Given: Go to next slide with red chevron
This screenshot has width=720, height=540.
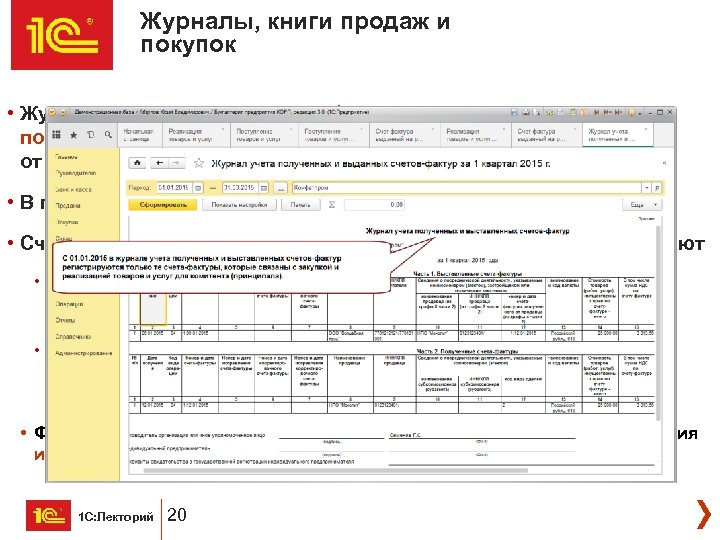Looking at the screenshot, I should [703, 515].
